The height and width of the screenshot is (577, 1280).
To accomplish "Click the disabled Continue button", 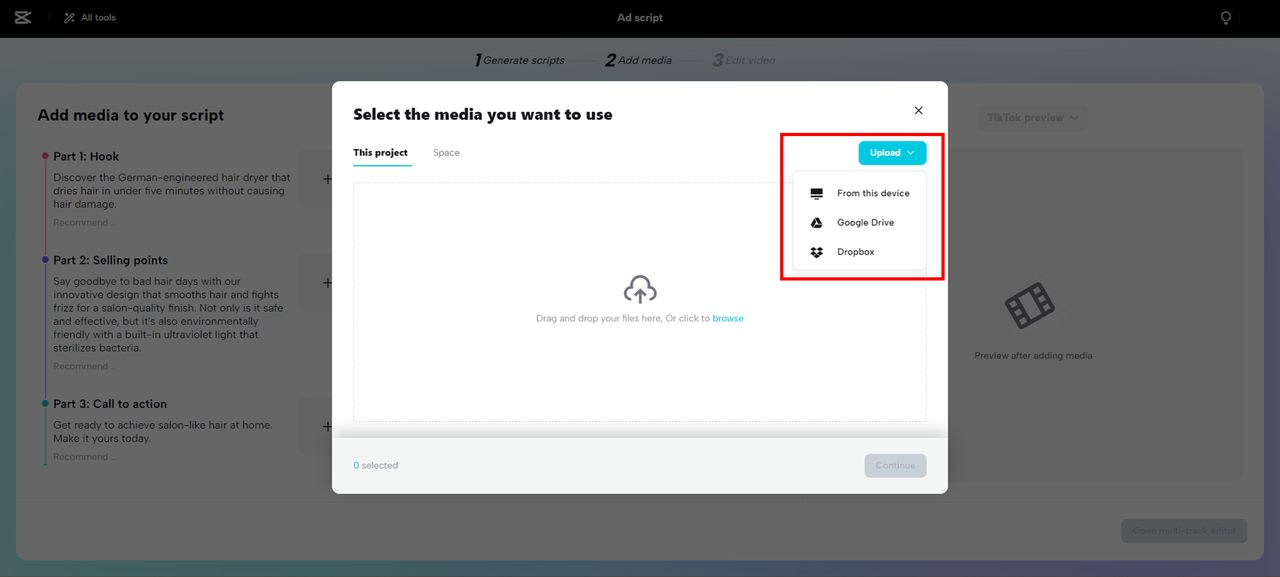I will (x=896, y=465).
